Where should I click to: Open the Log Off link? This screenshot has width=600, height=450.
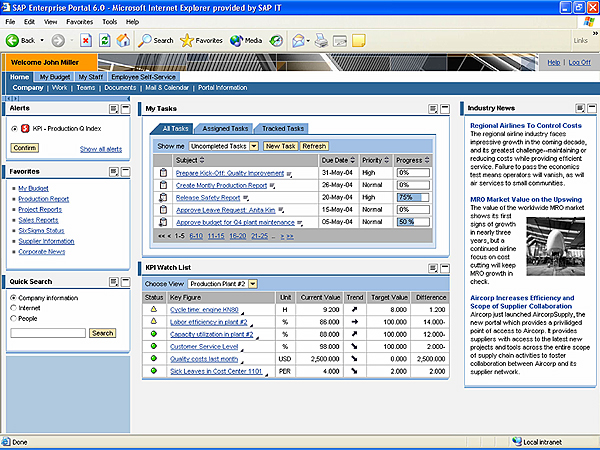coord(579,62)
